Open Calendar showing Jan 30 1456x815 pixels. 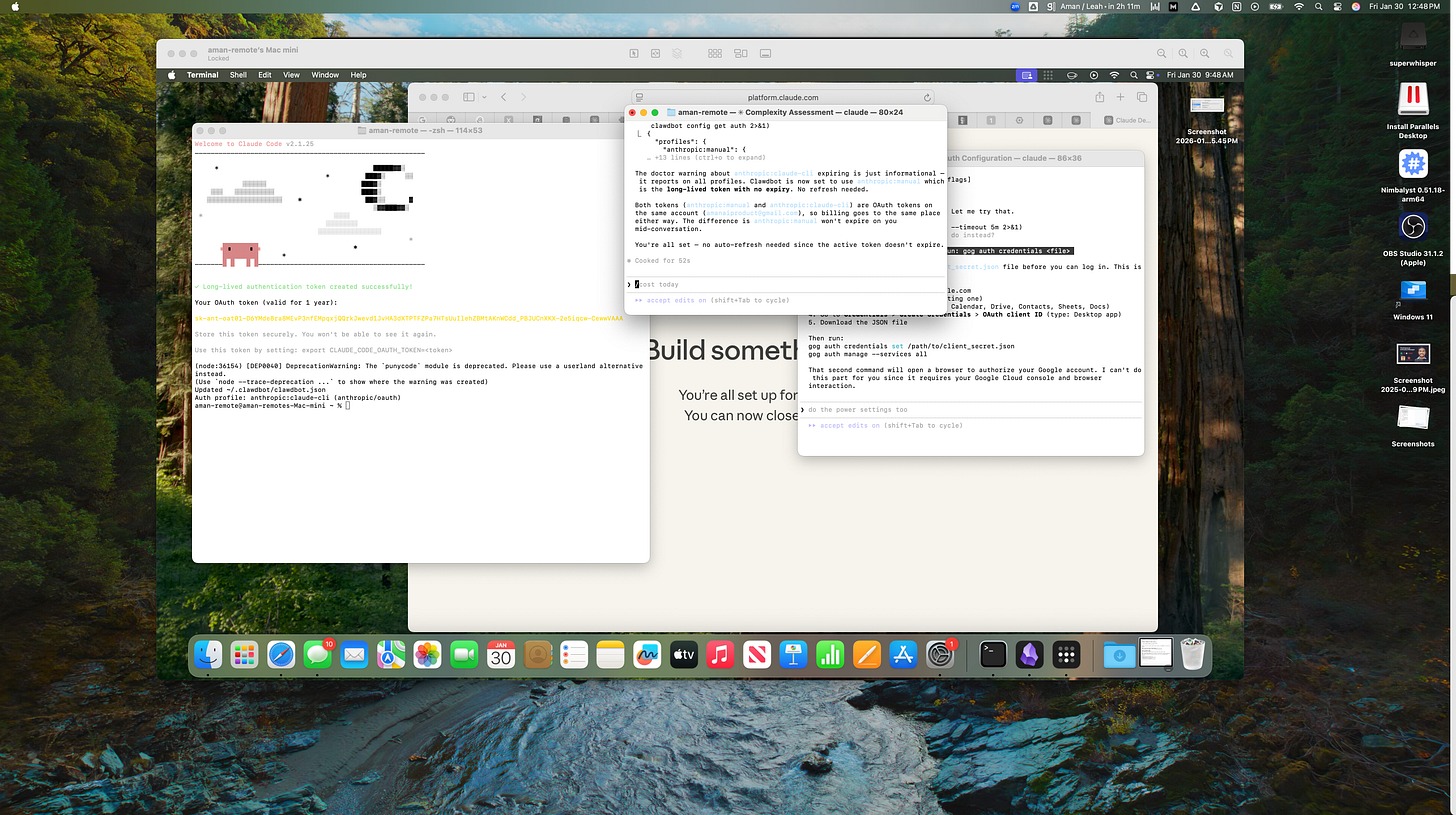click(x=501, y=655)
